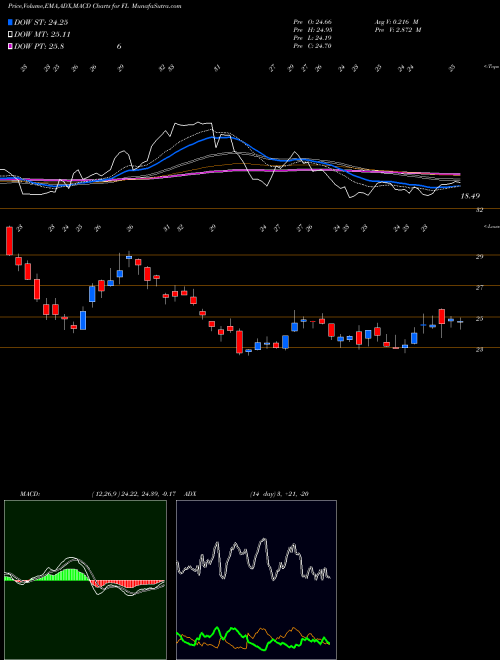Click the blue DOW ST legend swatch
Image resolution: width=500 pixels, height=660 pixels.
10,22
